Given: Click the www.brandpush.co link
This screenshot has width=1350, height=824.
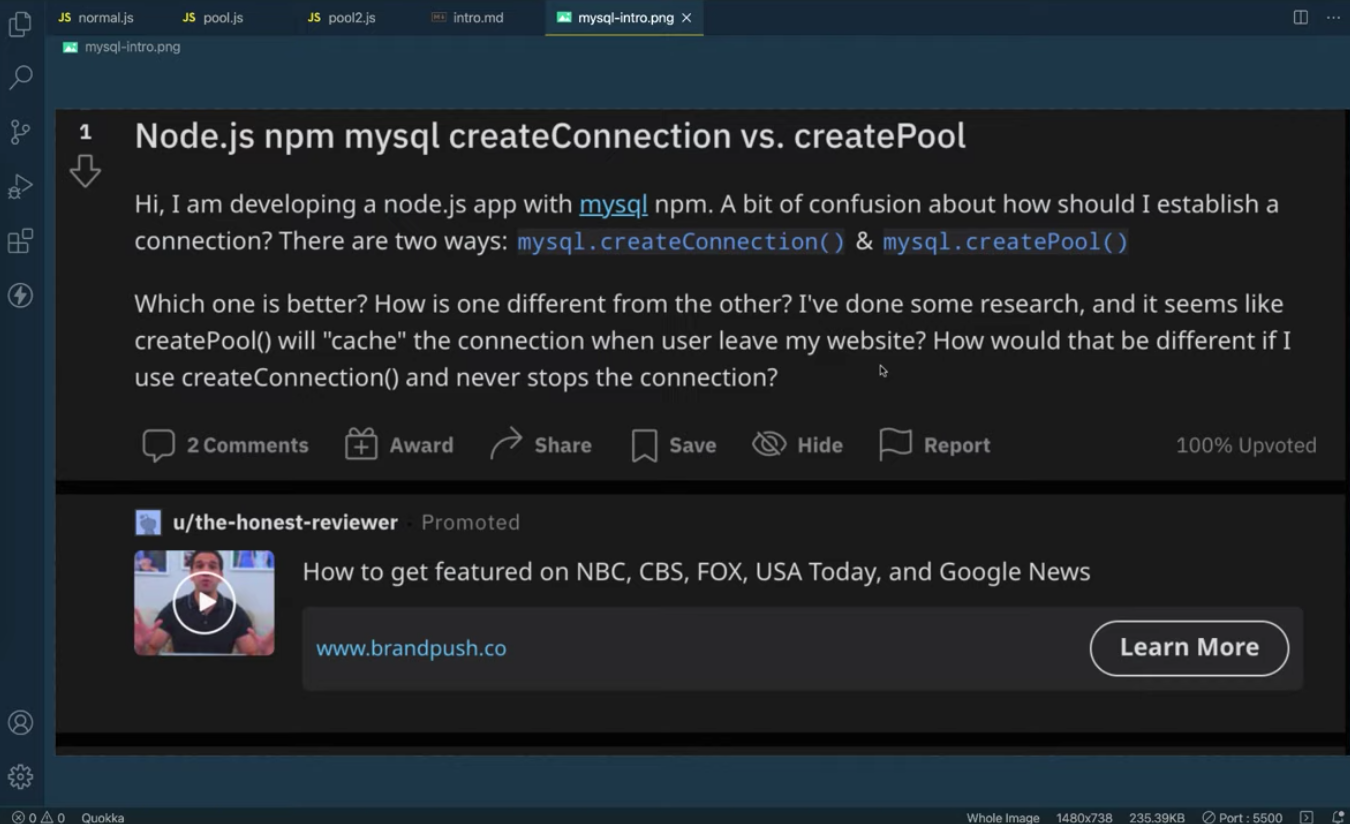Looking at the screenshot, I should point(411,648).
